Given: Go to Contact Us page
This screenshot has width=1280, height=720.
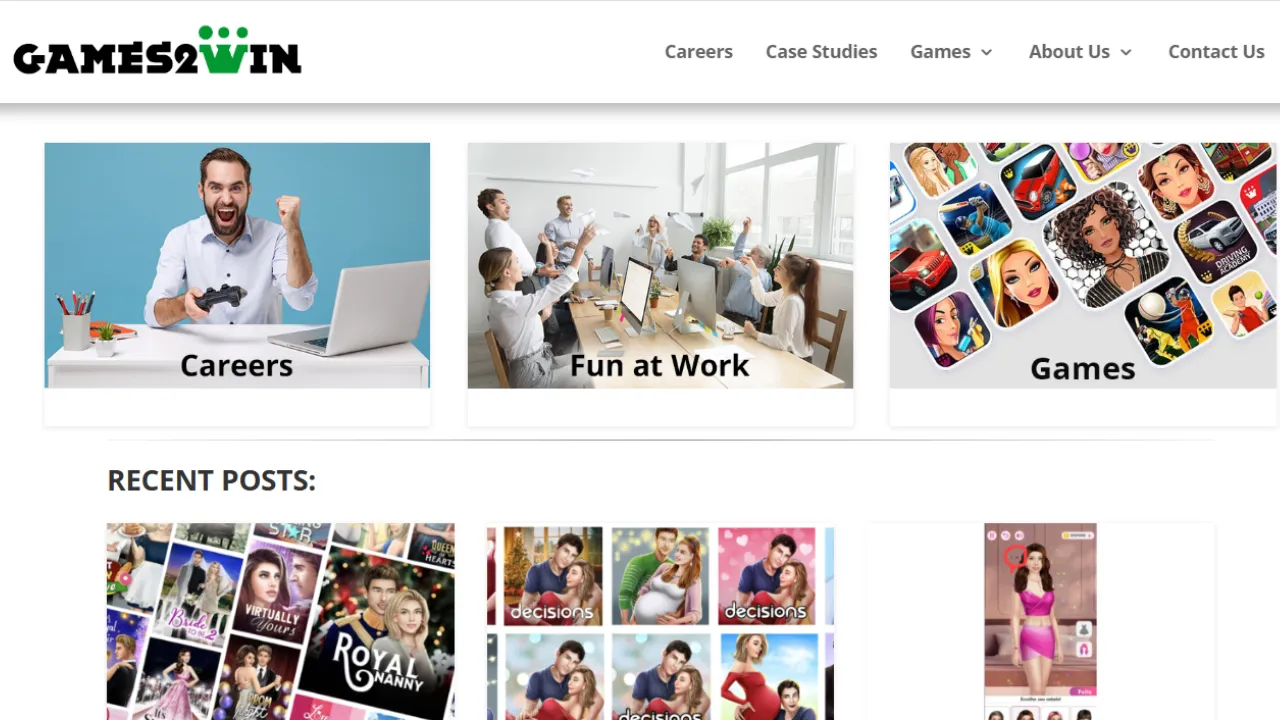Looking at the screenshot, I should [1216, 51].
